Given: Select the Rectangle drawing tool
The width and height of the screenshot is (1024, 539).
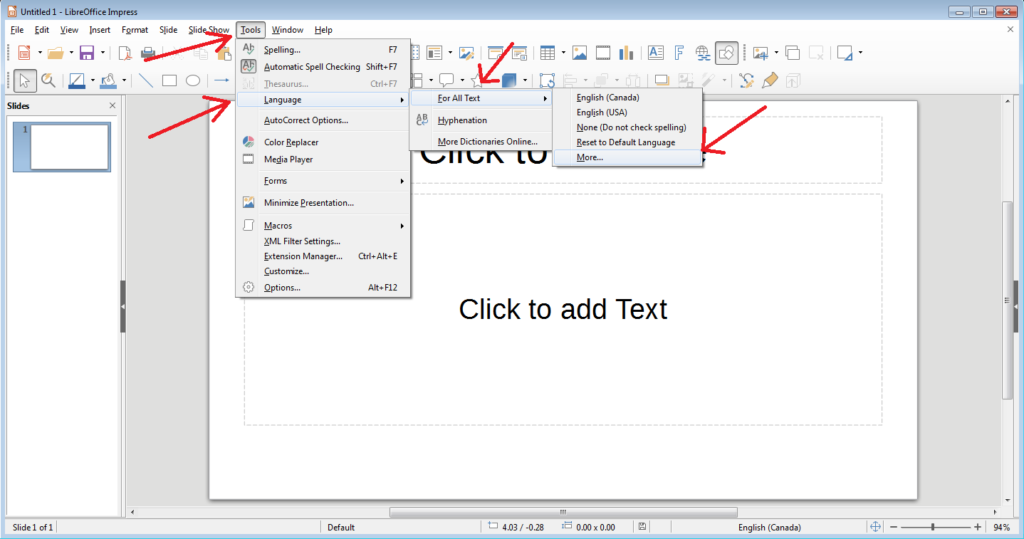Looking at the screenshot, I should point(170,81).
